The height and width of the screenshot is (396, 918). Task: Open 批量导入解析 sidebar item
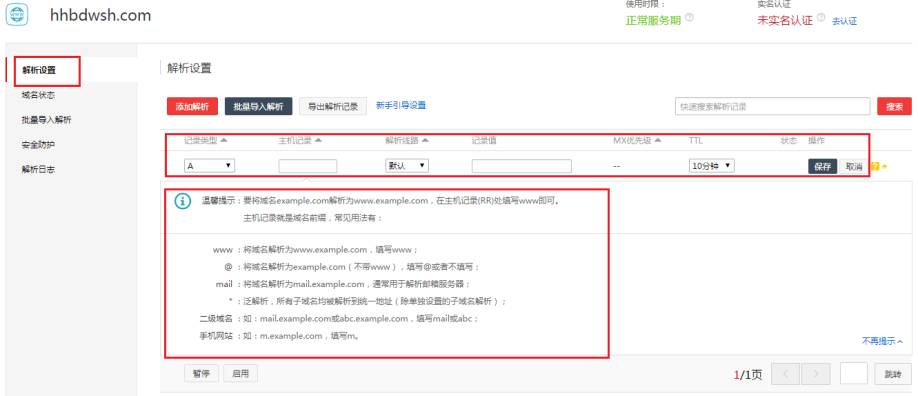pyautogui.click(x=46, y=120)
